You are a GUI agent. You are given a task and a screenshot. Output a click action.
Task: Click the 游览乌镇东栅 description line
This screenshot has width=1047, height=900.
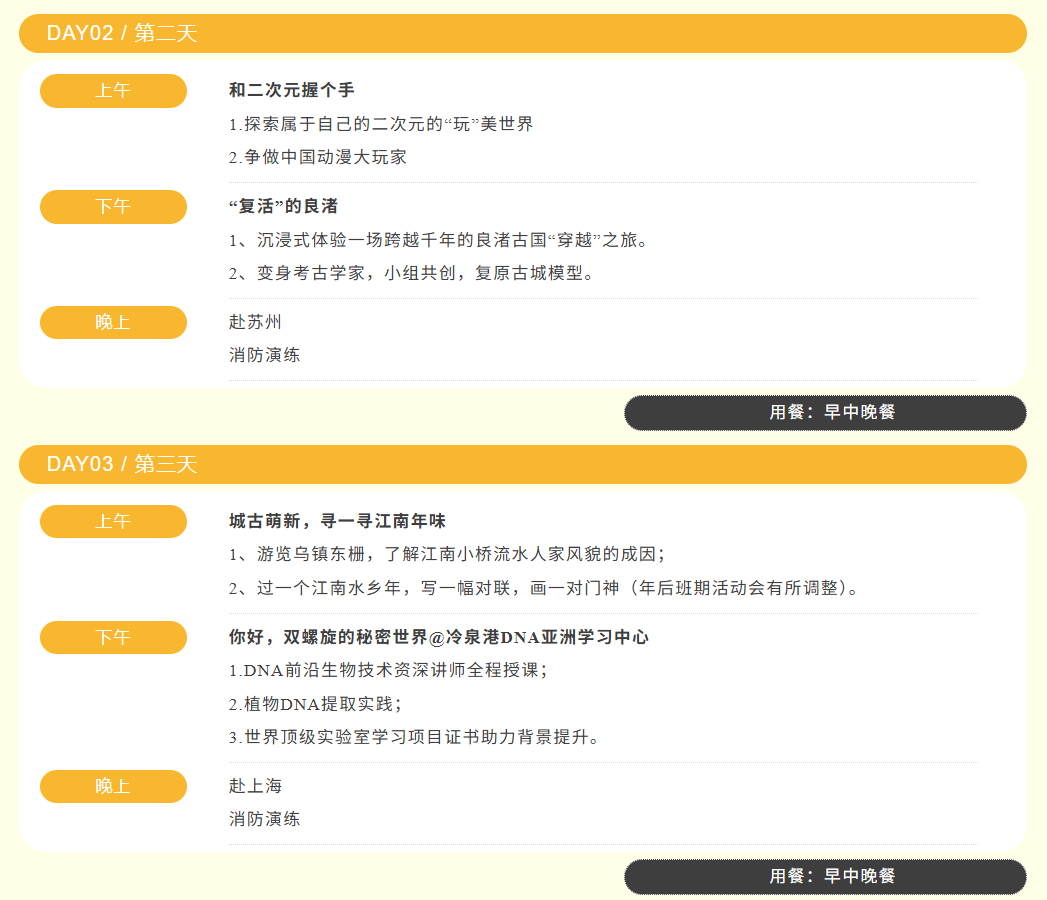(x=447, y=555)
